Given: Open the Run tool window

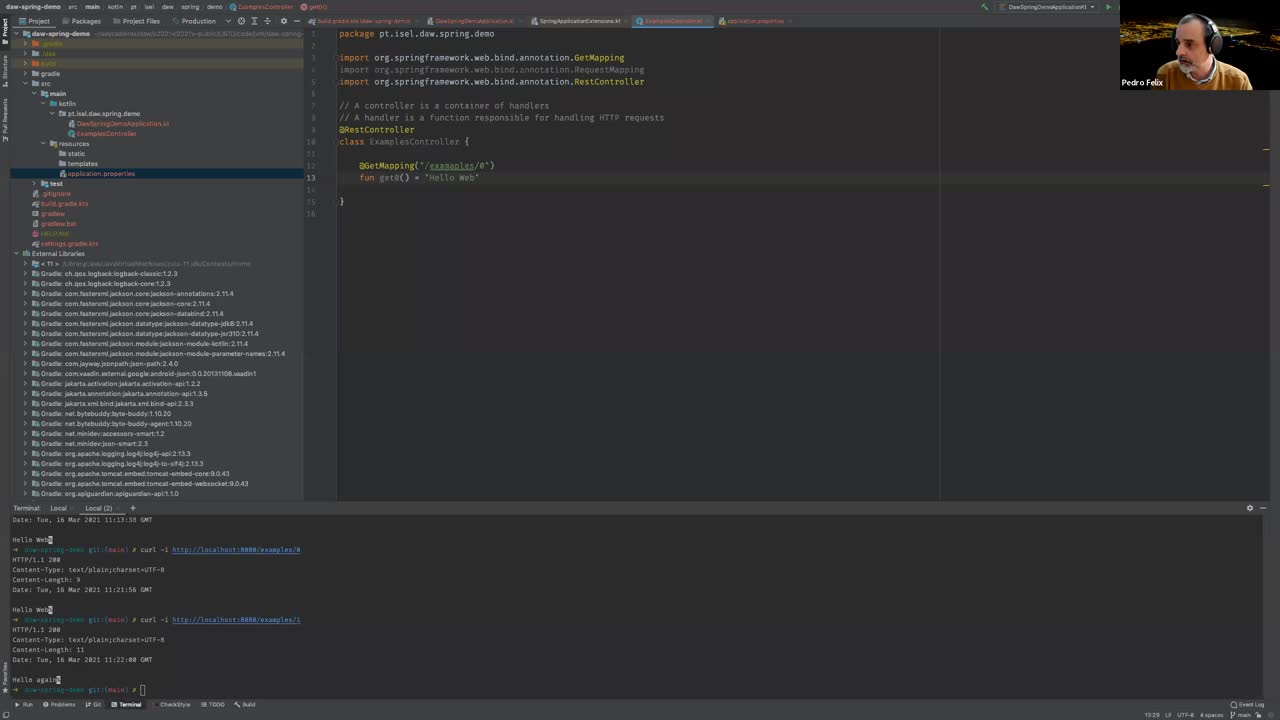Looking at the screenshot, I should [x=24, y=705].
